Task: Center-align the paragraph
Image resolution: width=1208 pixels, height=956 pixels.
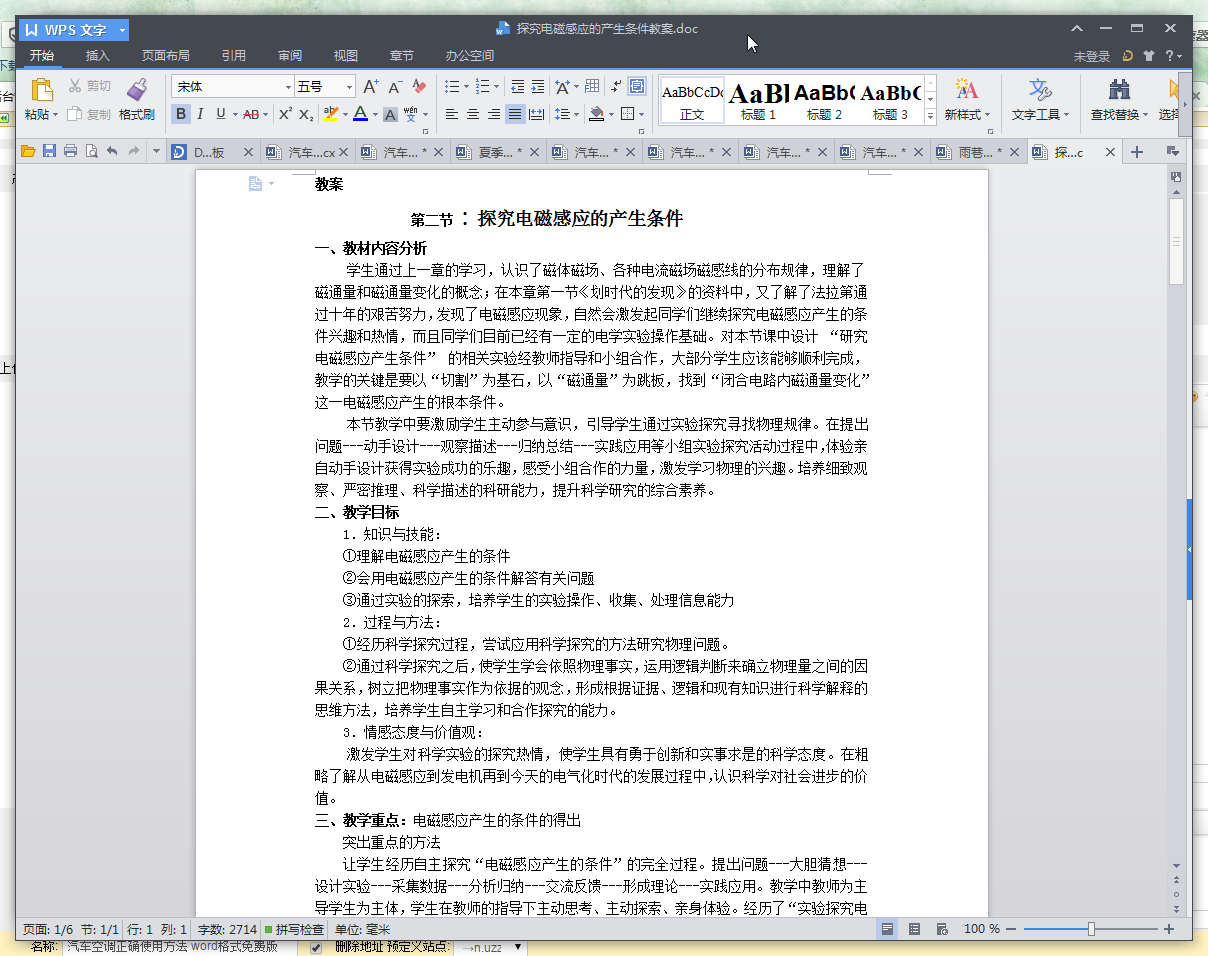Action: [x=473, y=114]
